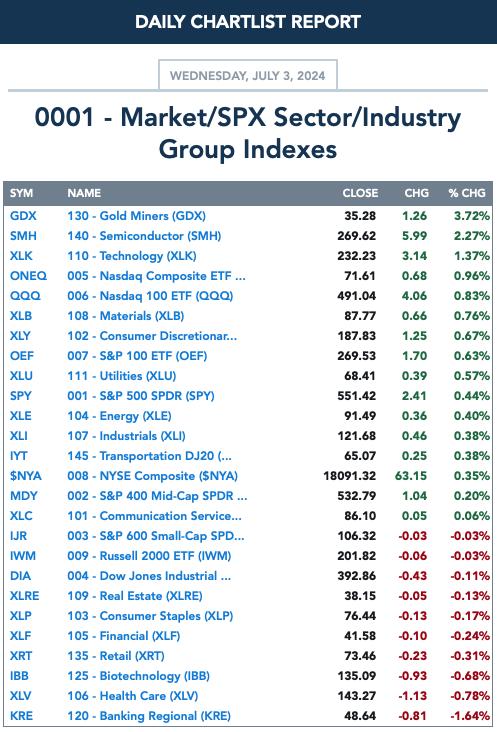The height and width of the screenshot is (732, 497).
Task: Select the ONEQ symbol link
Action: [x=28, y=276]
